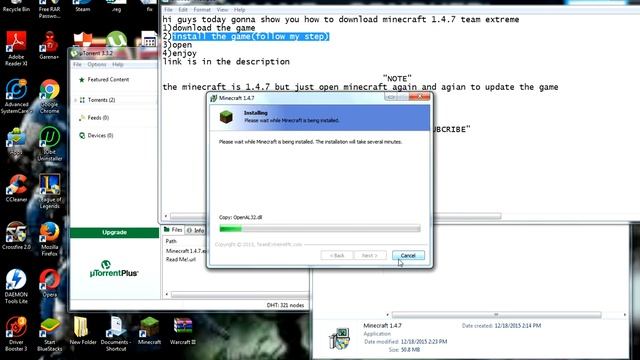
Task: Click the µTorrentPlus banner
Action: tap(114, 269)
